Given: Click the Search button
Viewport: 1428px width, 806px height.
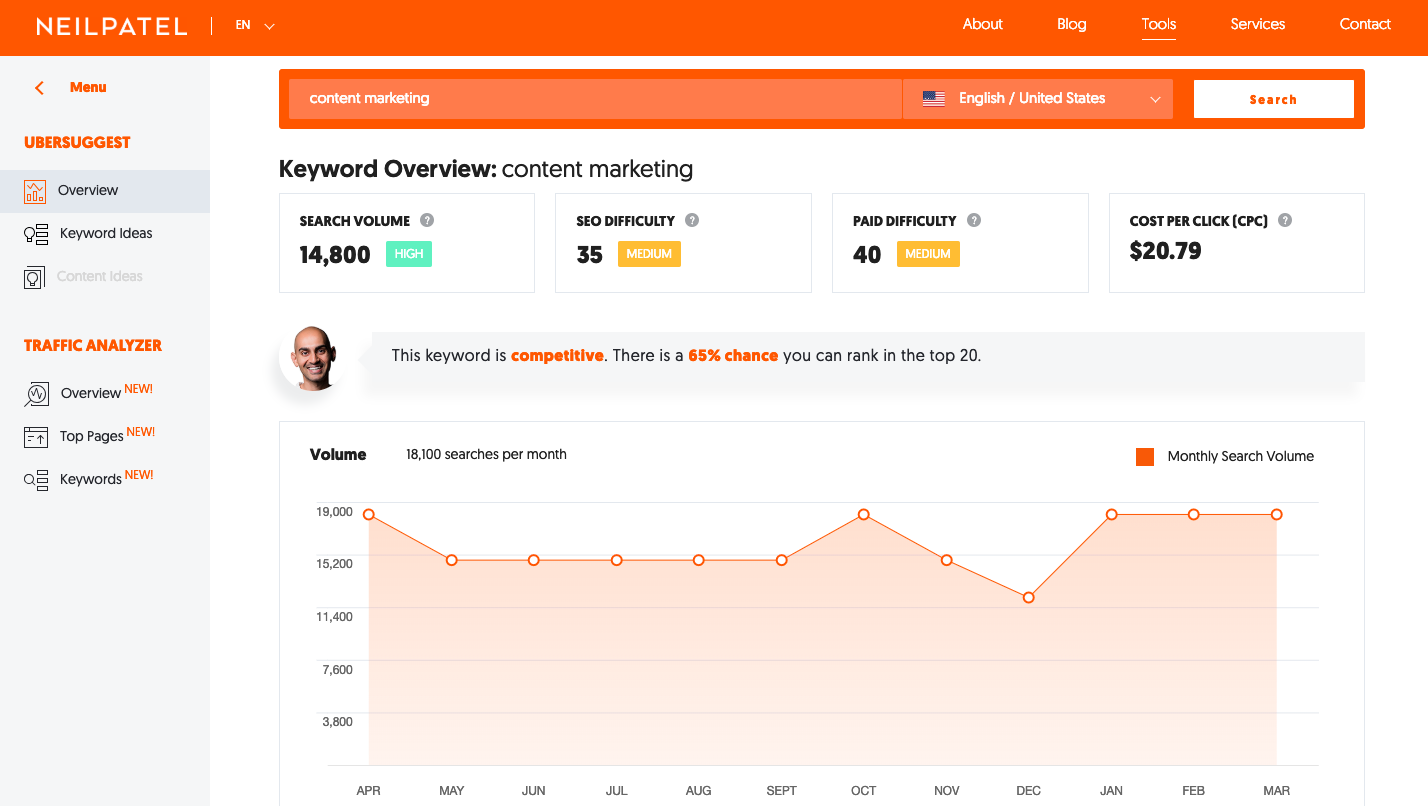Looking at the screenshot, I should click(x=1274, y=99).
